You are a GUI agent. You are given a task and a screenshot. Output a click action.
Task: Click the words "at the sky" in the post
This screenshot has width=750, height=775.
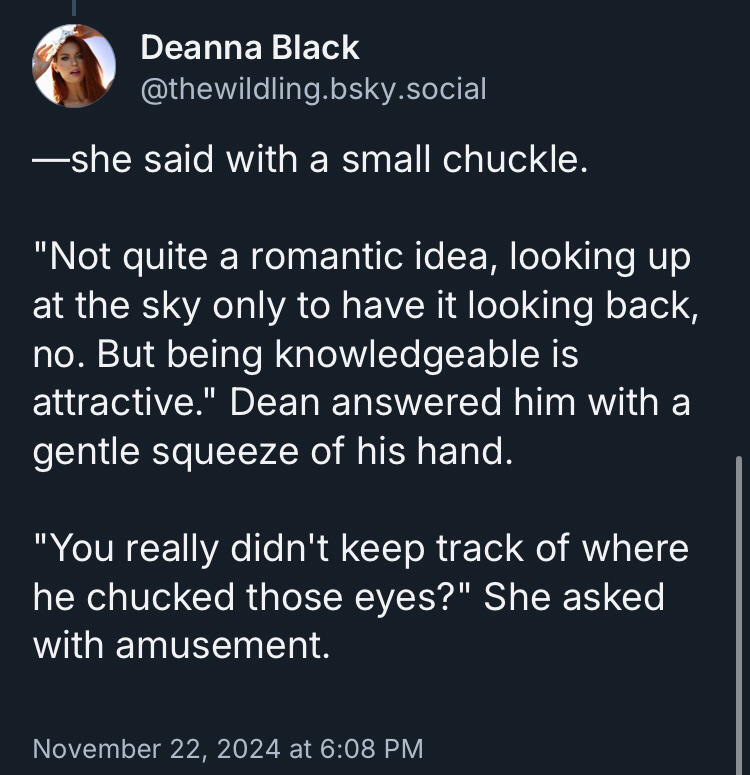coord(135,305)
